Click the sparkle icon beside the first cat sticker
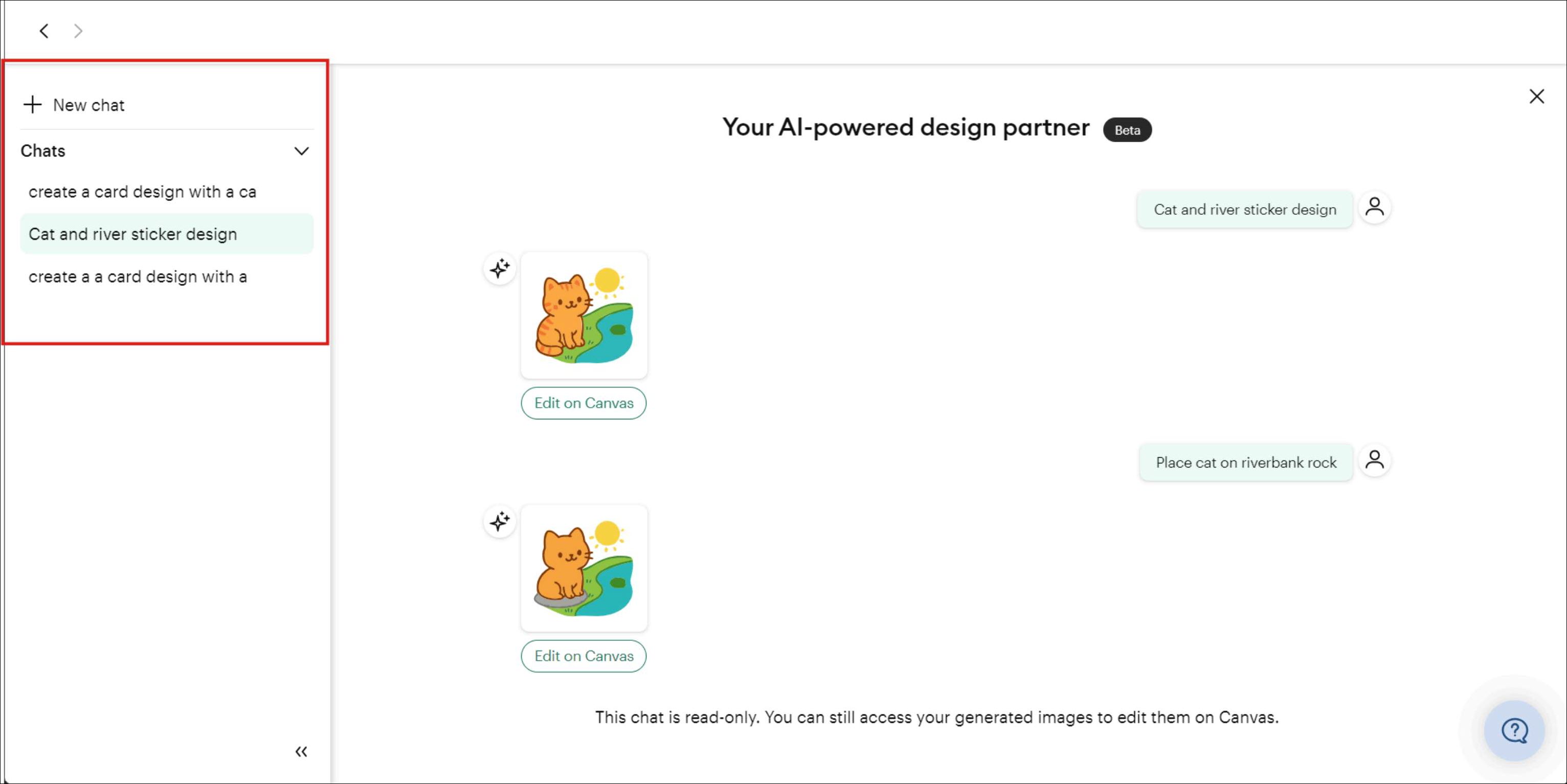 [x=500, y=268]
